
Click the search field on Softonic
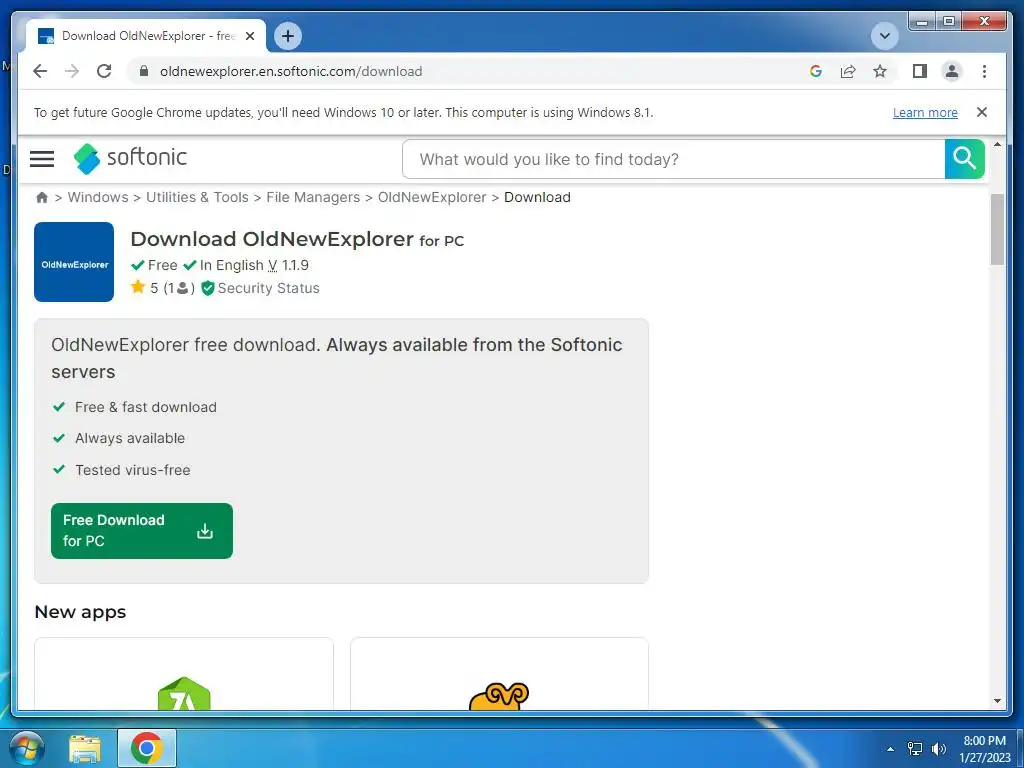point(673,159)
